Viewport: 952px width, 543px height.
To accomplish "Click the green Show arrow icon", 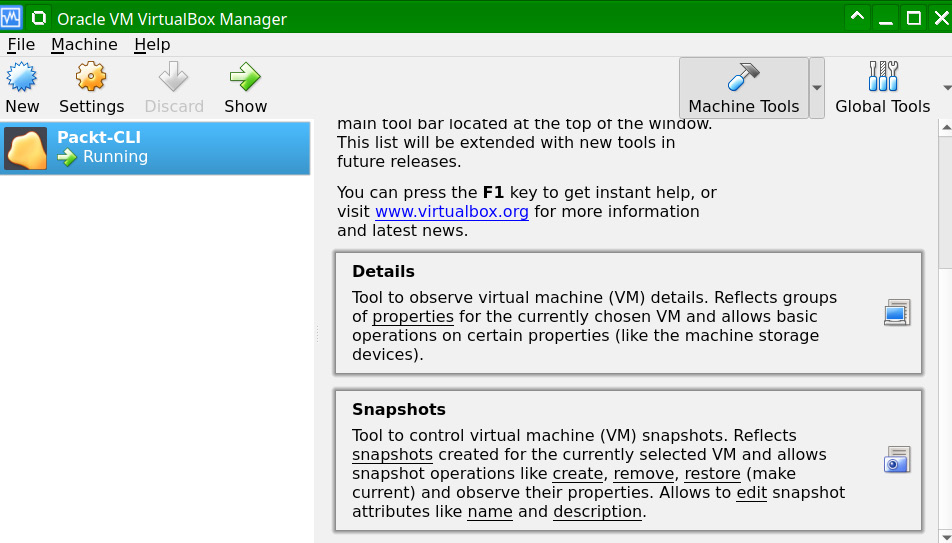I will coord(245,78).
